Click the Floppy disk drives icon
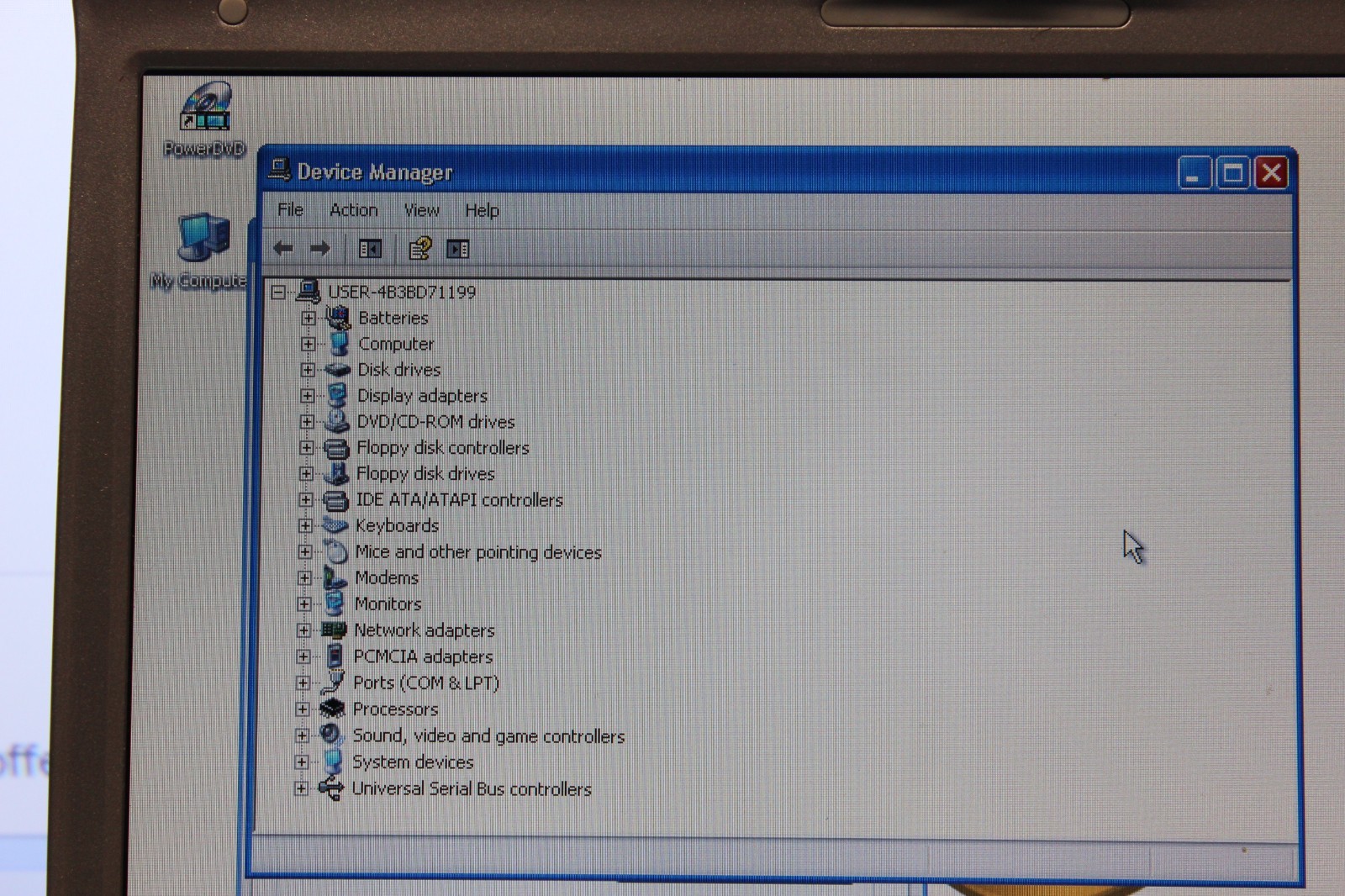The image size is (1345, 896). [336, 473]
